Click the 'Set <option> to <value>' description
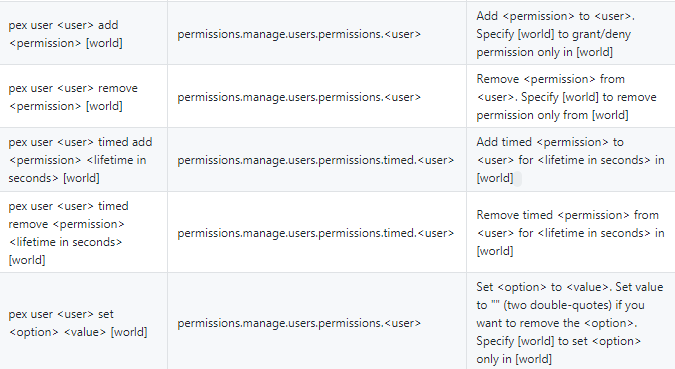675x369 pixels. click(x=544, y=287)
